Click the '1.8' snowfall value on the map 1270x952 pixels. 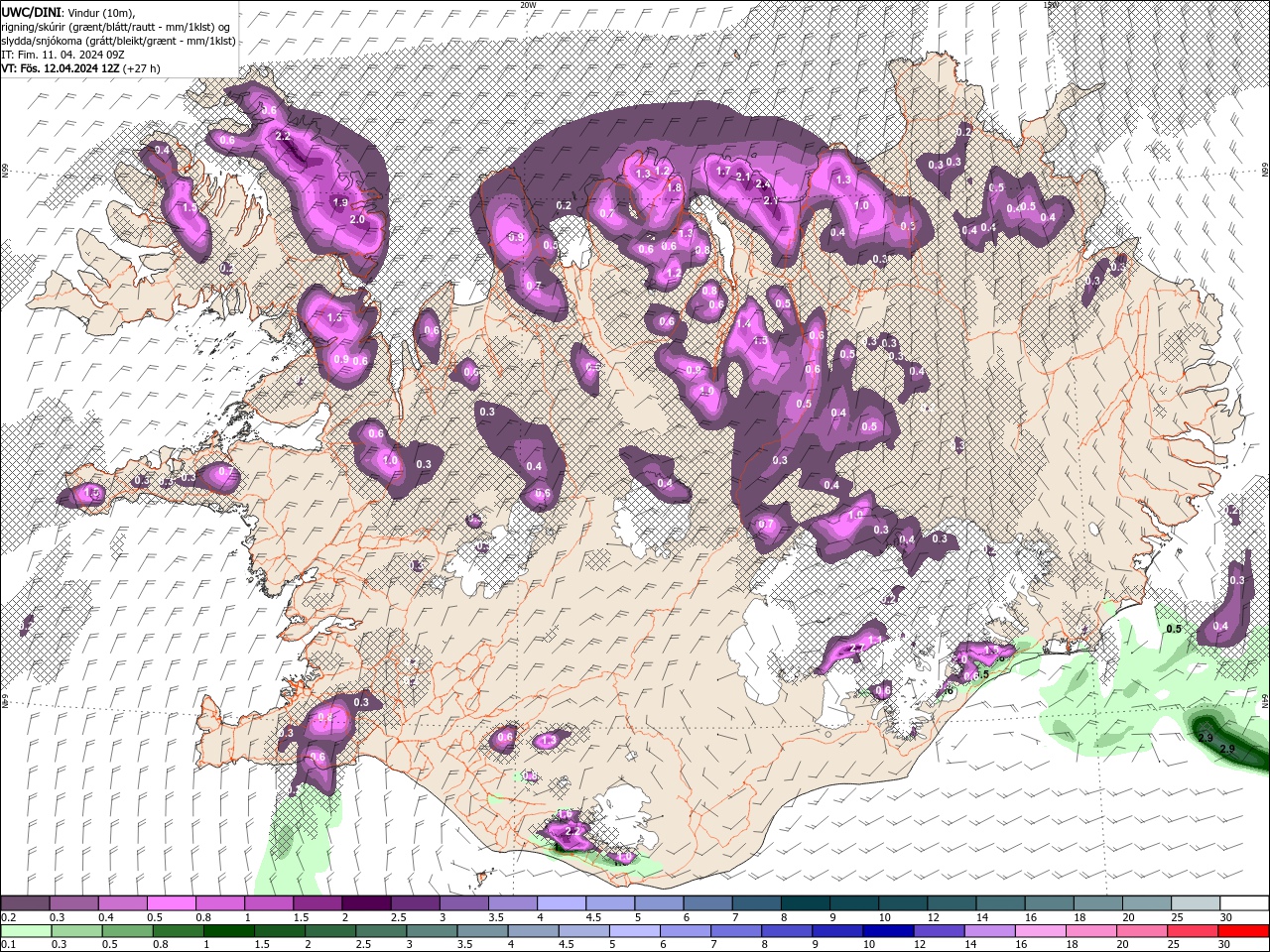[674, 187]
